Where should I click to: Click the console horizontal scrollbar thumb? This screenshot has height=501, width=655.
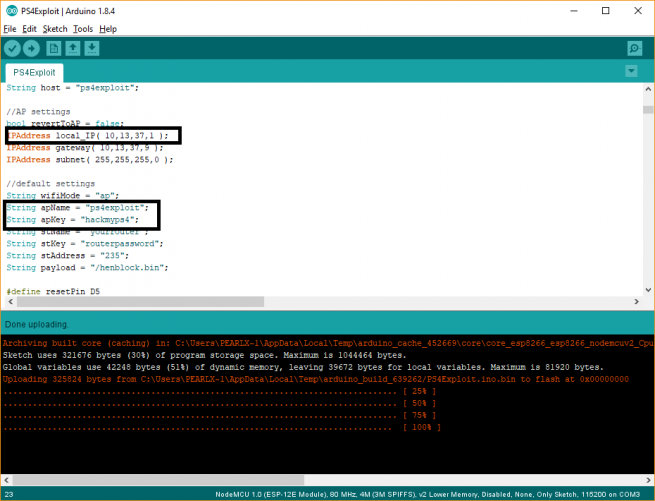tap(158, 480)
